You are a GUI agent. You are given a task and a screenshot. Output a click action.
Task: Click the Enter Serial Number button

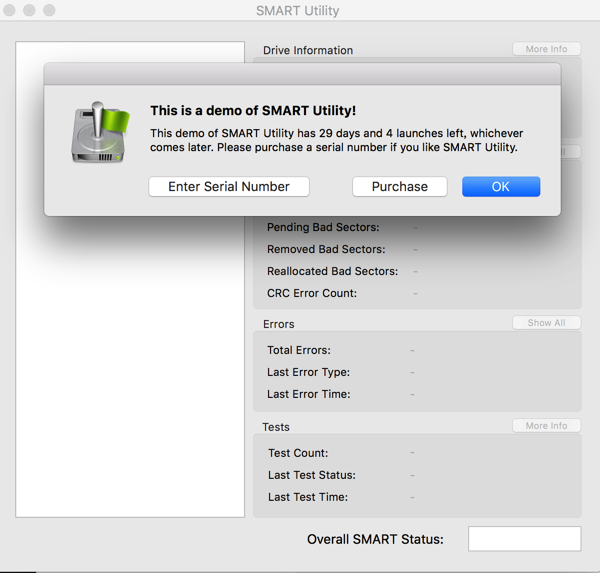pyautogui.click(x=229, y=186)
